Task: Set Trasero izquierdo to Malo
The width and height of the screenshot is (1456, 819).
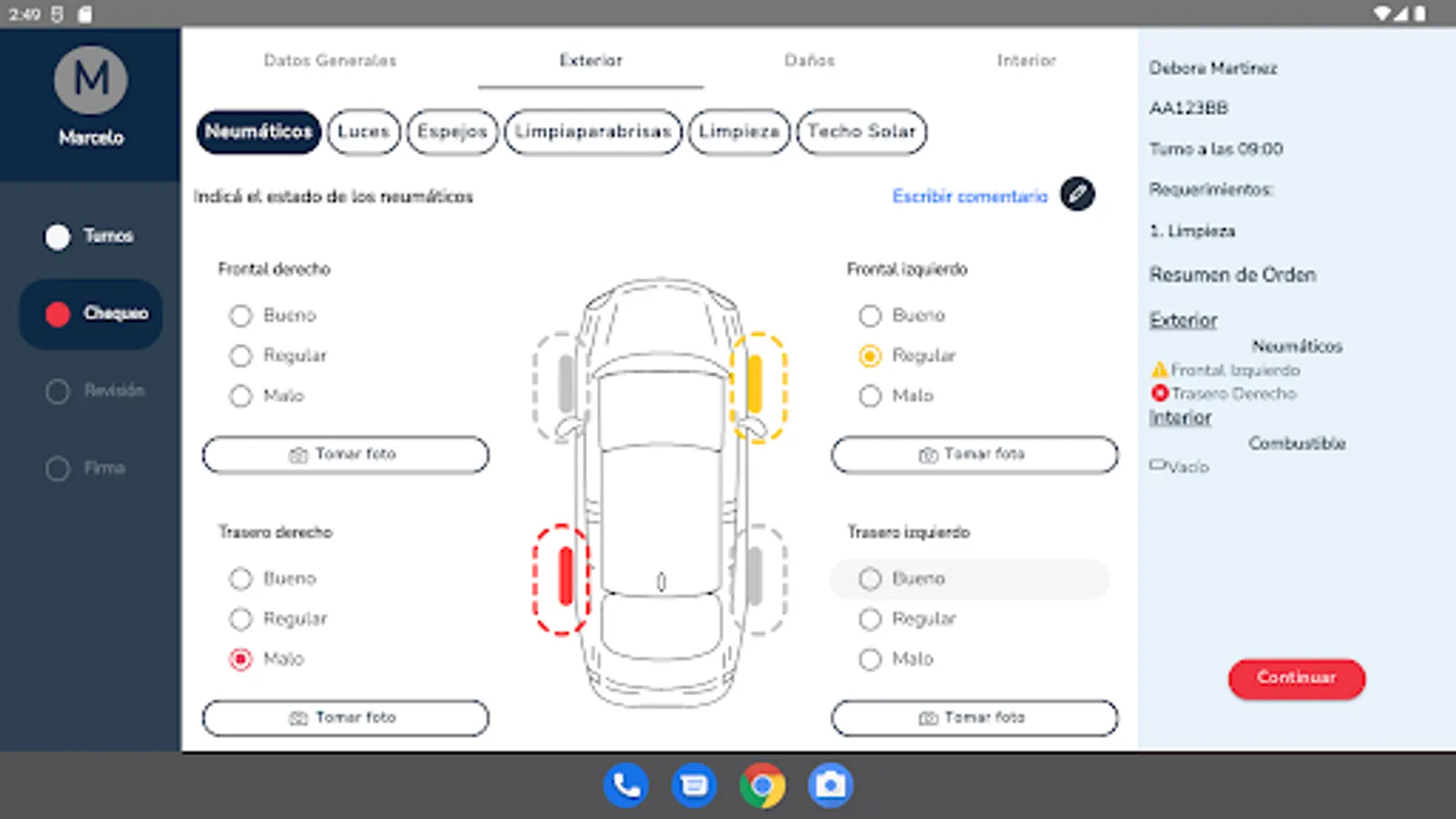Action: [870, 659]
